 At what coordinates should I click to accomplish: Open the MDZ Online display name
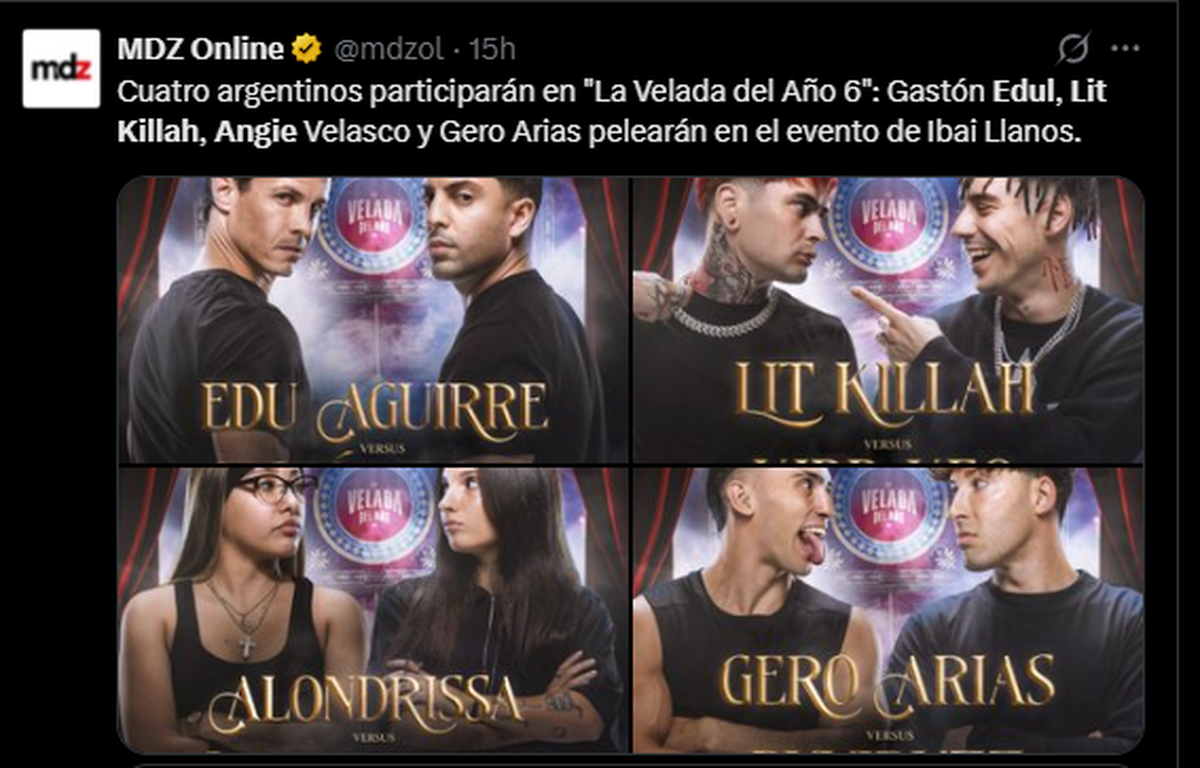coord(200,48)
